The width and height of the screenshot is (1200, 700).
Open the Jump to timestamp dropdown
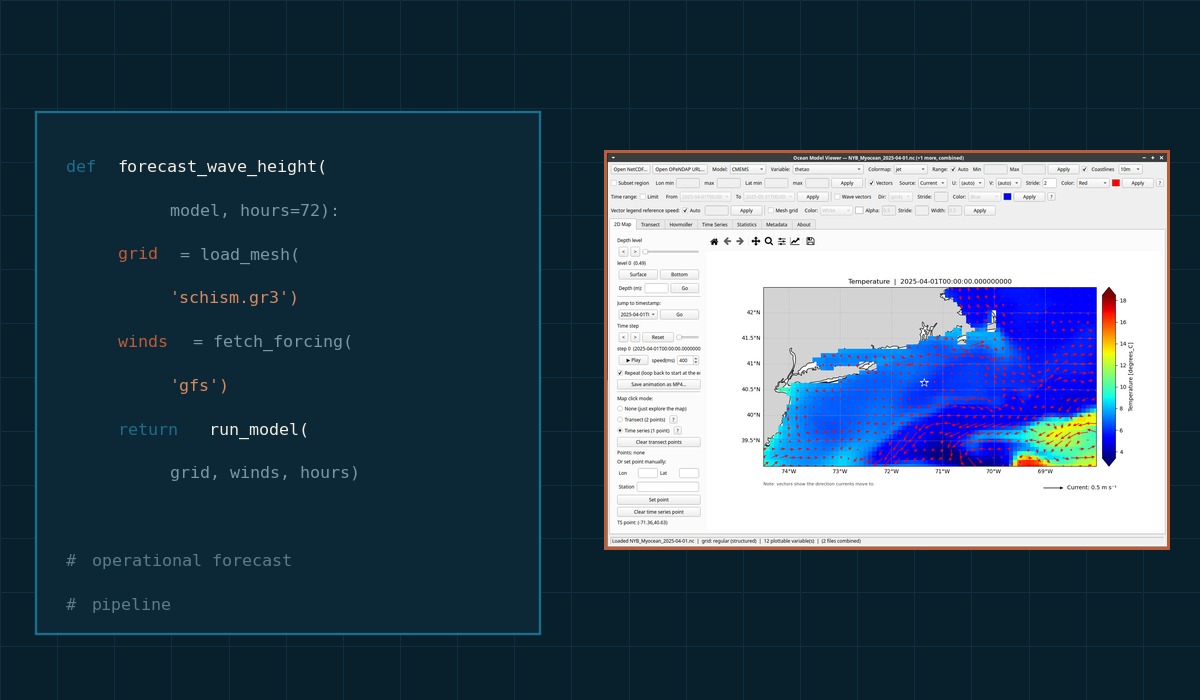tap(638, 314)
